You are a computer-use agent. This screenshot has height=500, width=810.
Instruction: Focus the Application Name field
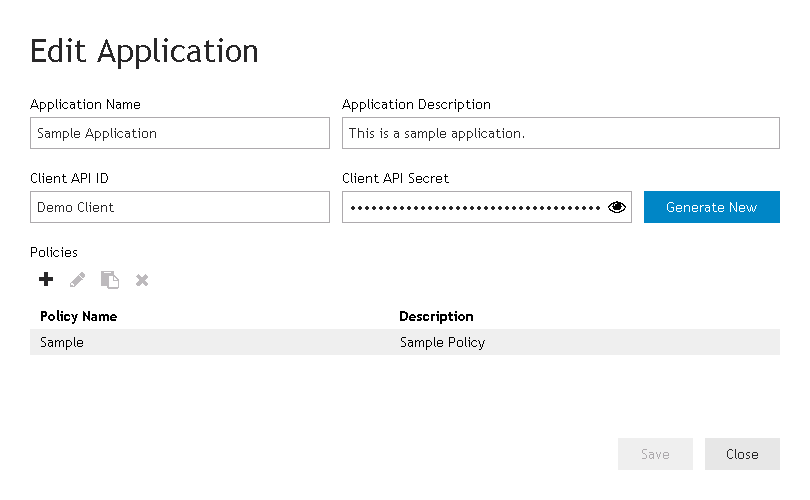[x=180, y=133]
